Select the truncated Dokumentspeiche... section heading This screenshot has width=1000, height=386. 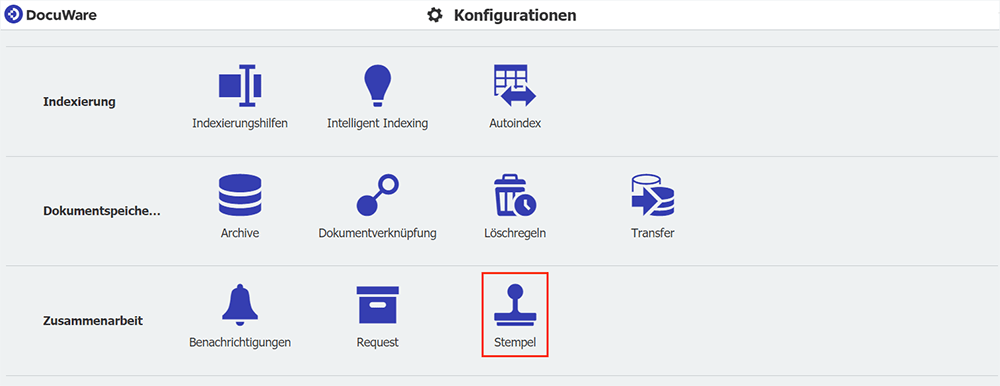[101, 211]
